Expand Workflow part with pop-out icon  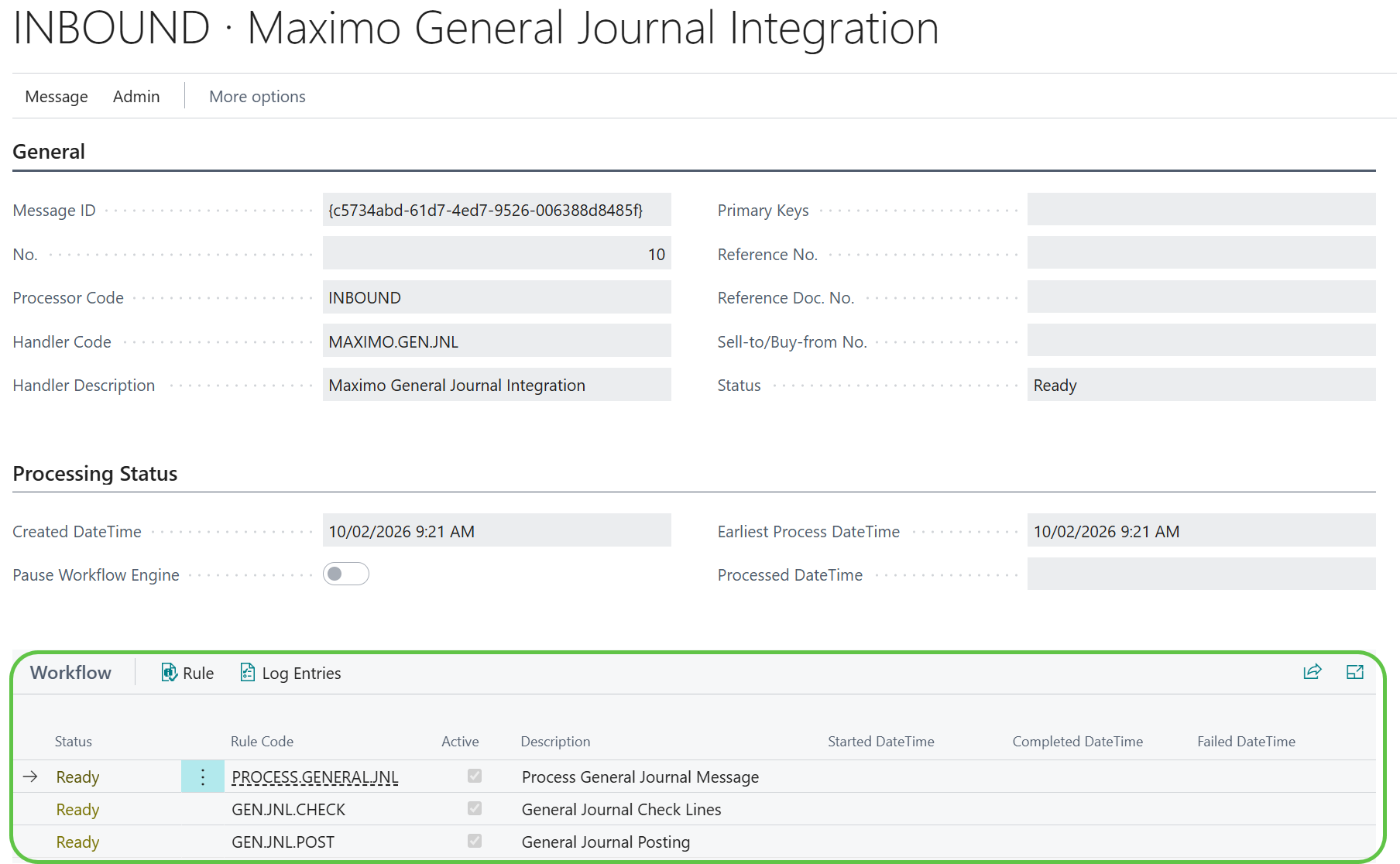click(x=1355, y=672)
